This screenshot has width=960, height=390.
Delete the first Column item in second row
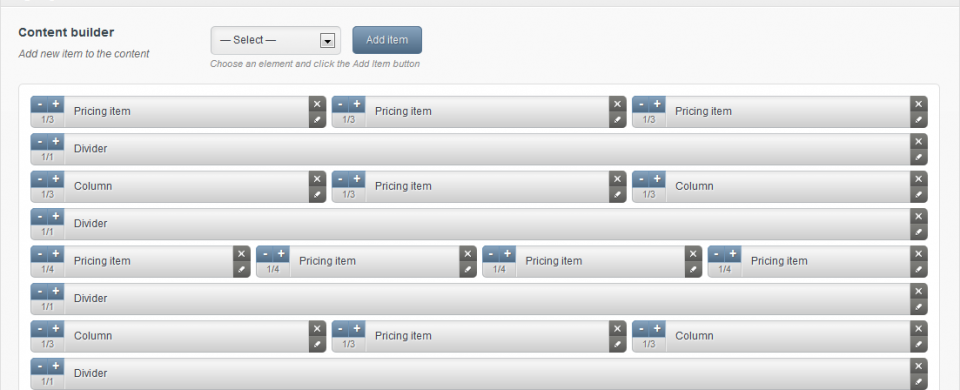[317, 179]
